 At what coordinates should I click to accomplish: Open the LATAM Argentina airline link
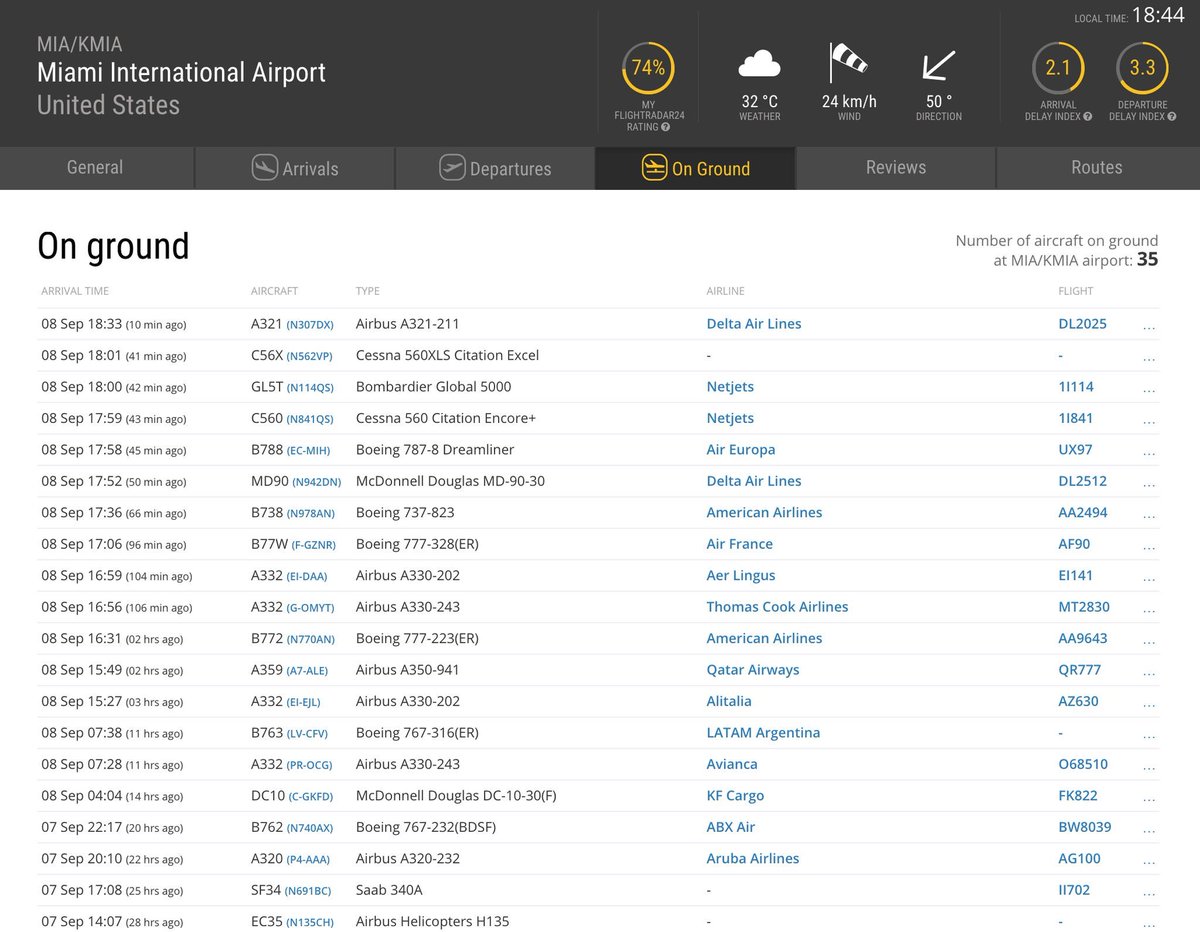click(763, 733)
